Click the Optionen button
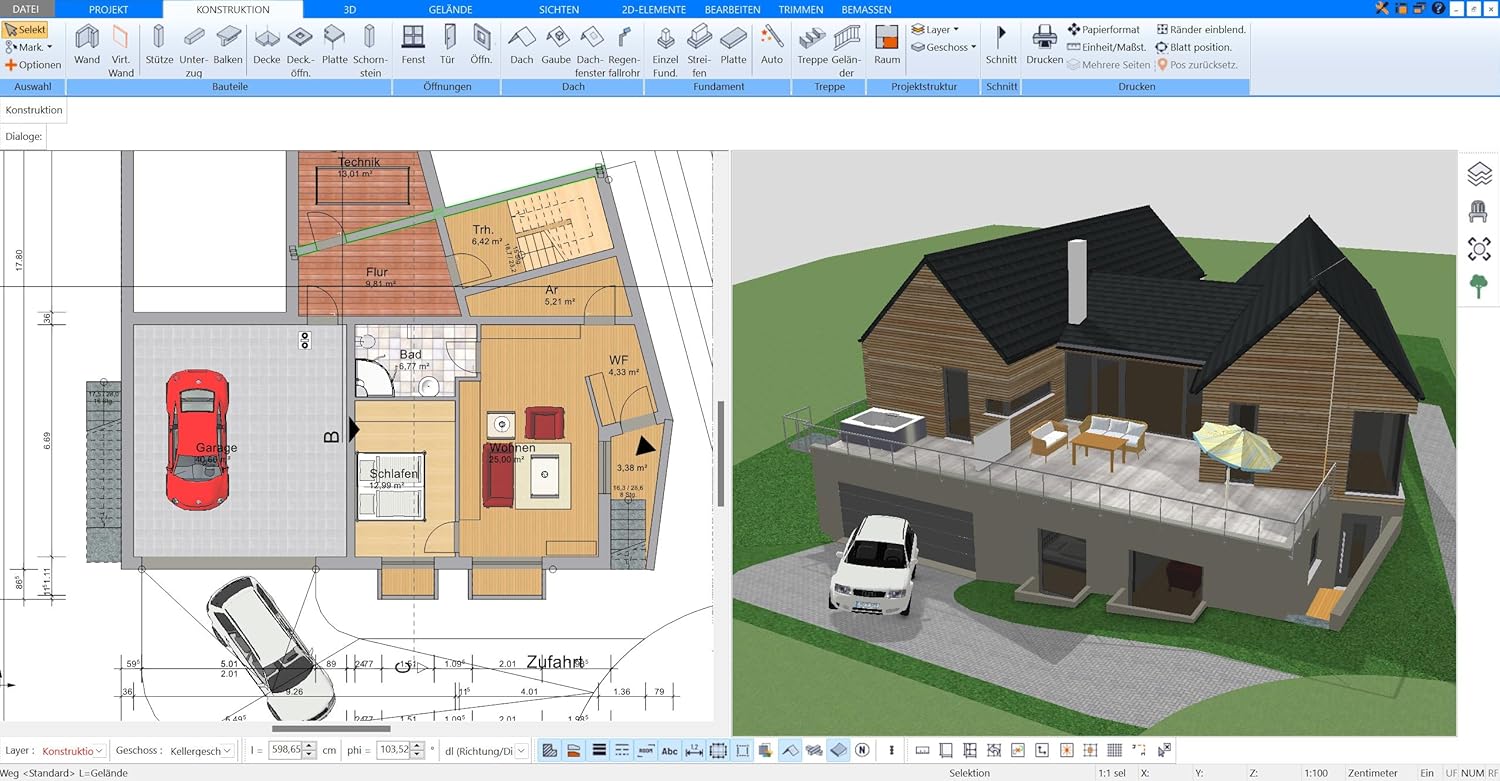 pyautogui.click(x=33, y=65)
